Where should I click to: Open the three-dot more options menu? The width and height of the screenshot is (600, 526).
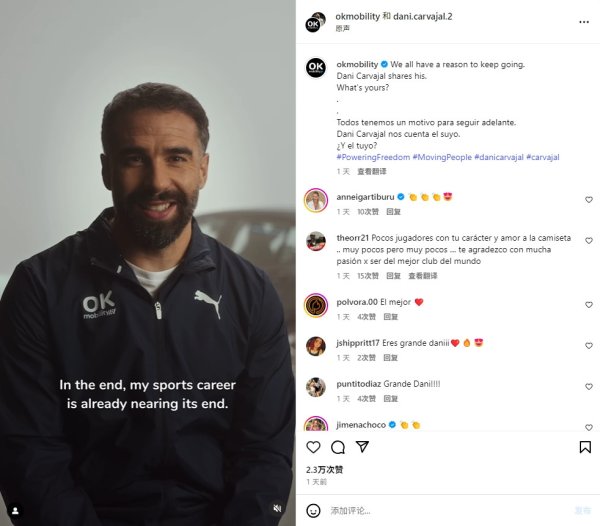tap(584, 22)
